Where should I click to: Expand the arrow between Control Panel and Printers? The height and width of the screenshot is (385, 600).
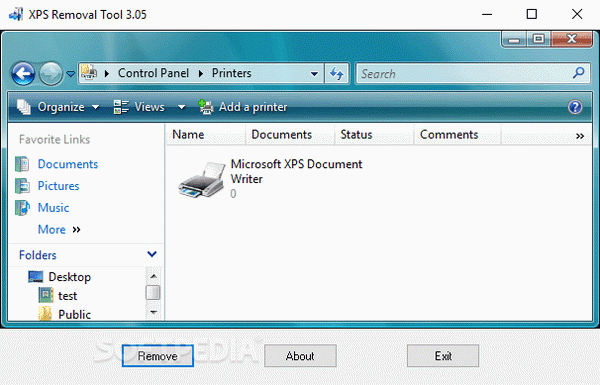point(201,73)
